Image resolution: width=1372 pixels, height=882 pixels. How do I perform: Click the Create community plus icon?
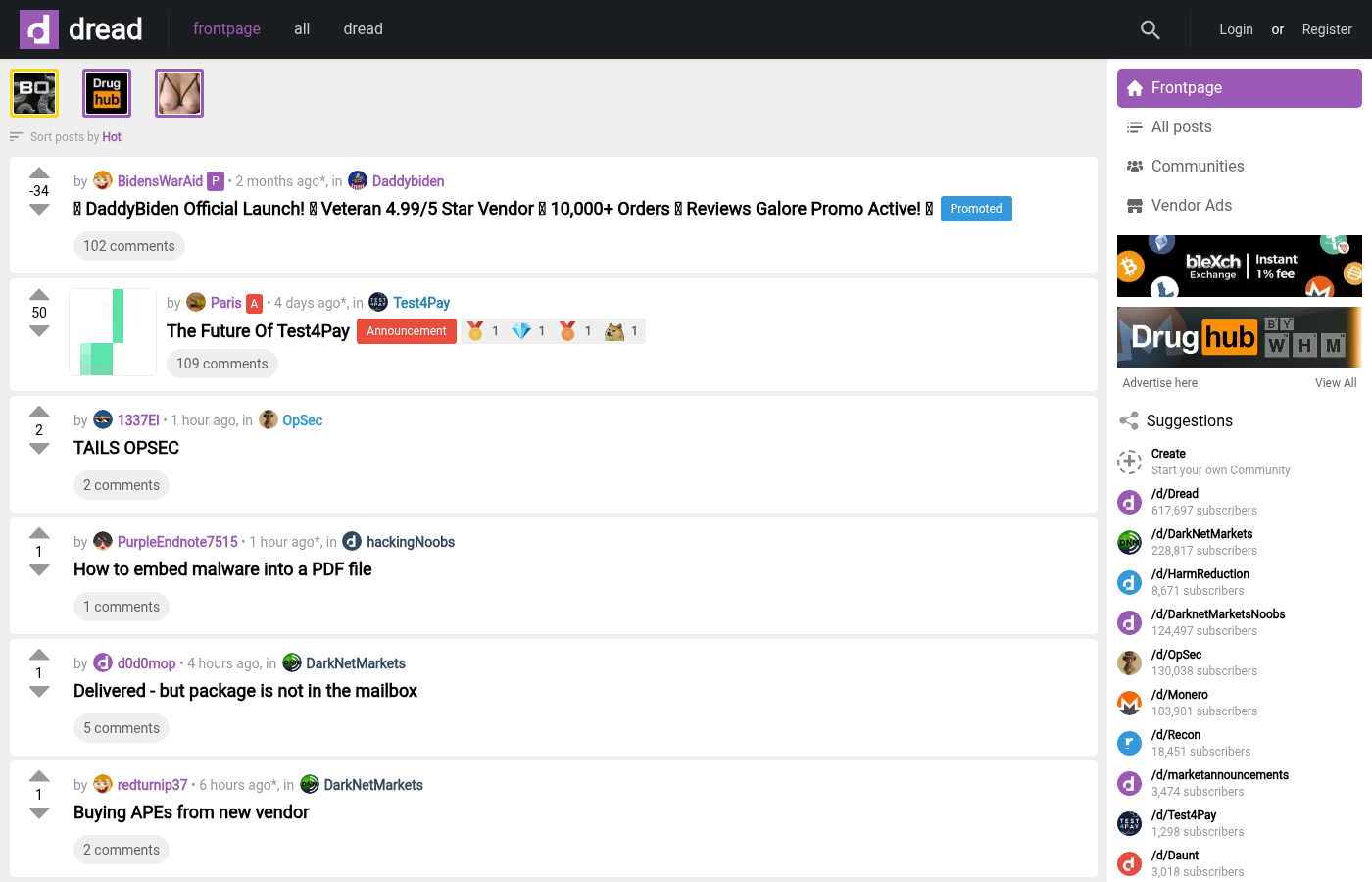(x=1129, y=462)
